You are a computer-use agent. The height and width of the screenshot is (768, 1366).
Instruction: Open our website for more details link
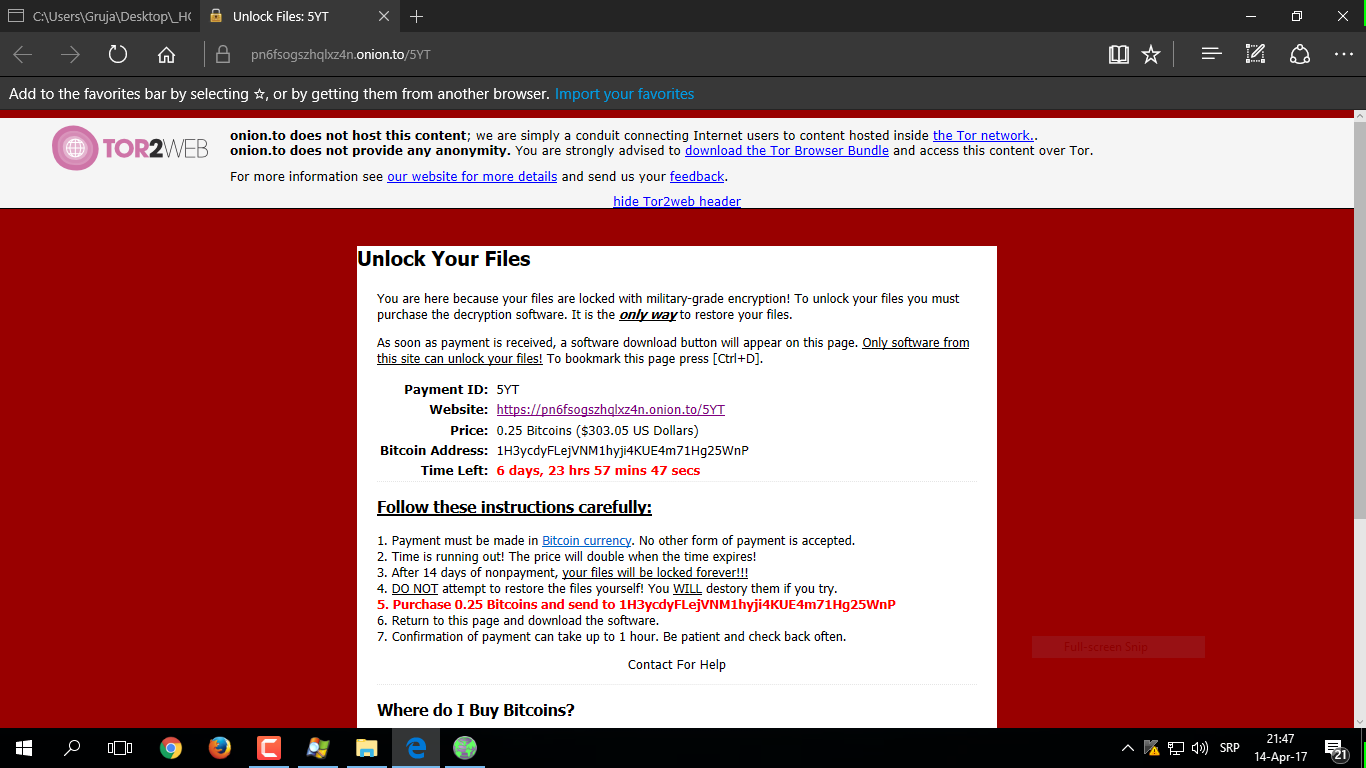pyautogui.click(x=472, y=177)
